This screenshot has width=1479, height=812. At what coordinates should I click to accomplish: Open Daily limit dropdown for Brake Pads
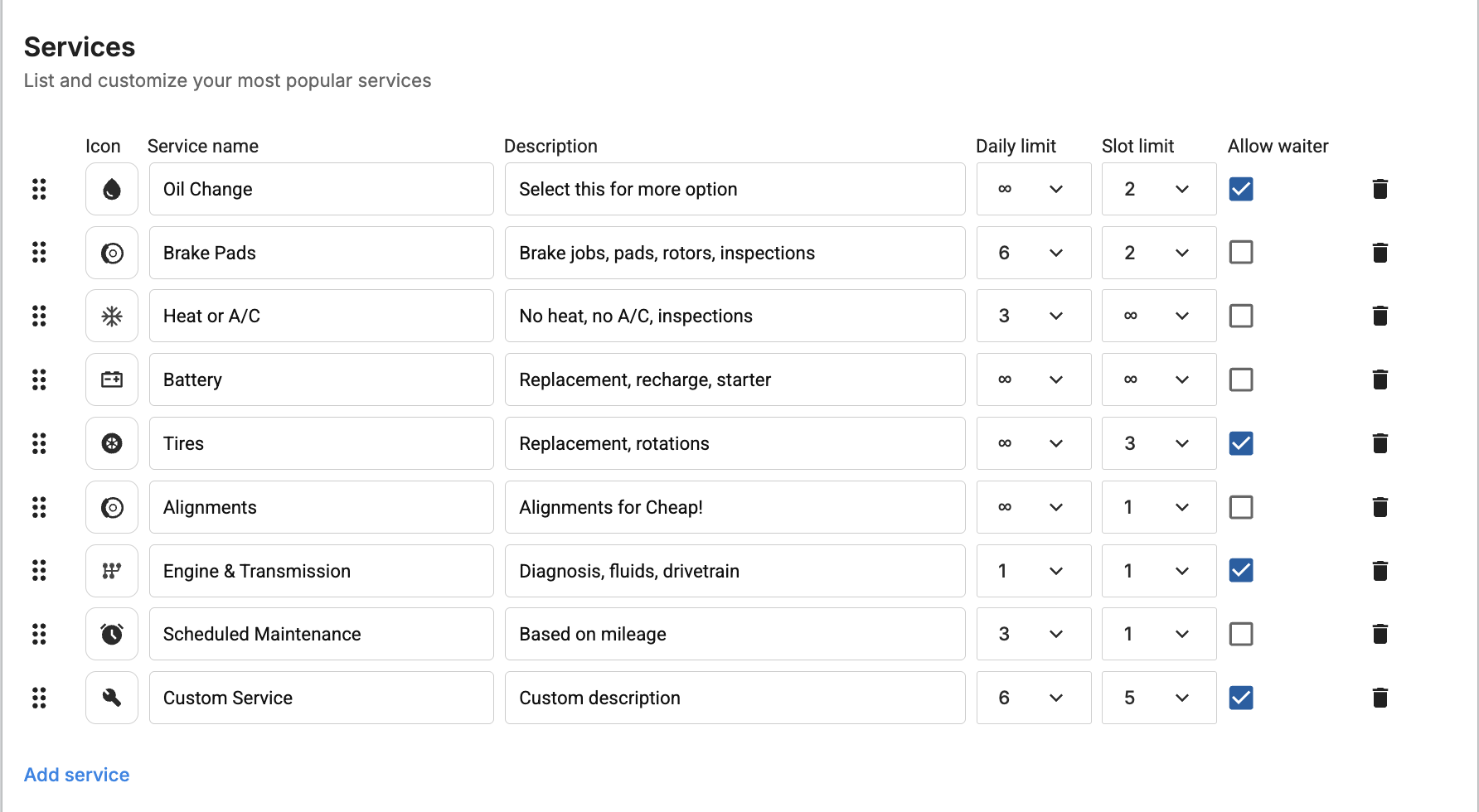(x=1034, y=253)
